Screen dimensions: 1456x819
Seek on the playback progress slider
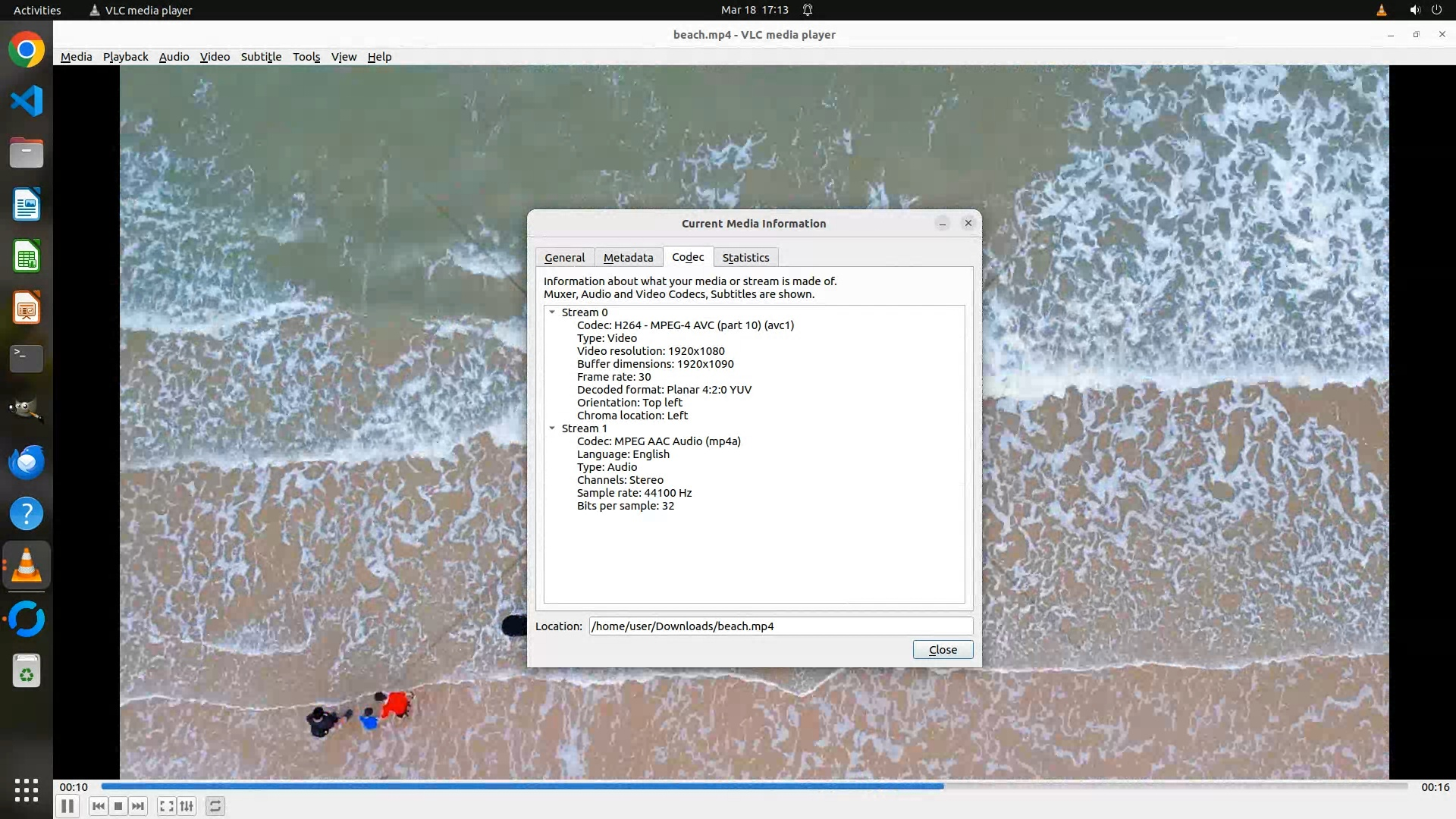coord(754,786)
